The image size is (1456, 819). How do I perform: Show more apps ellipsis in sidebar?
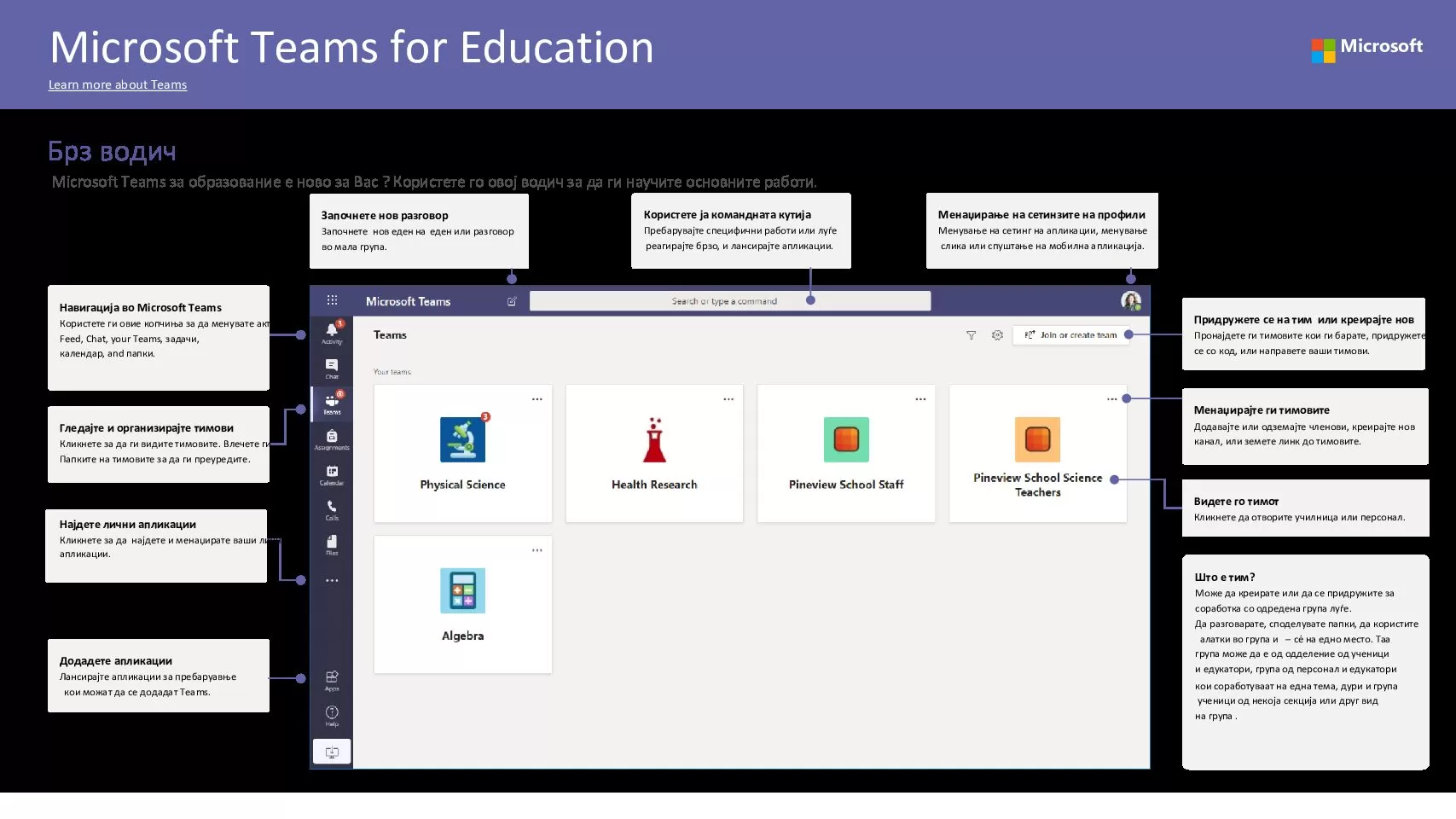coord(332,580)
